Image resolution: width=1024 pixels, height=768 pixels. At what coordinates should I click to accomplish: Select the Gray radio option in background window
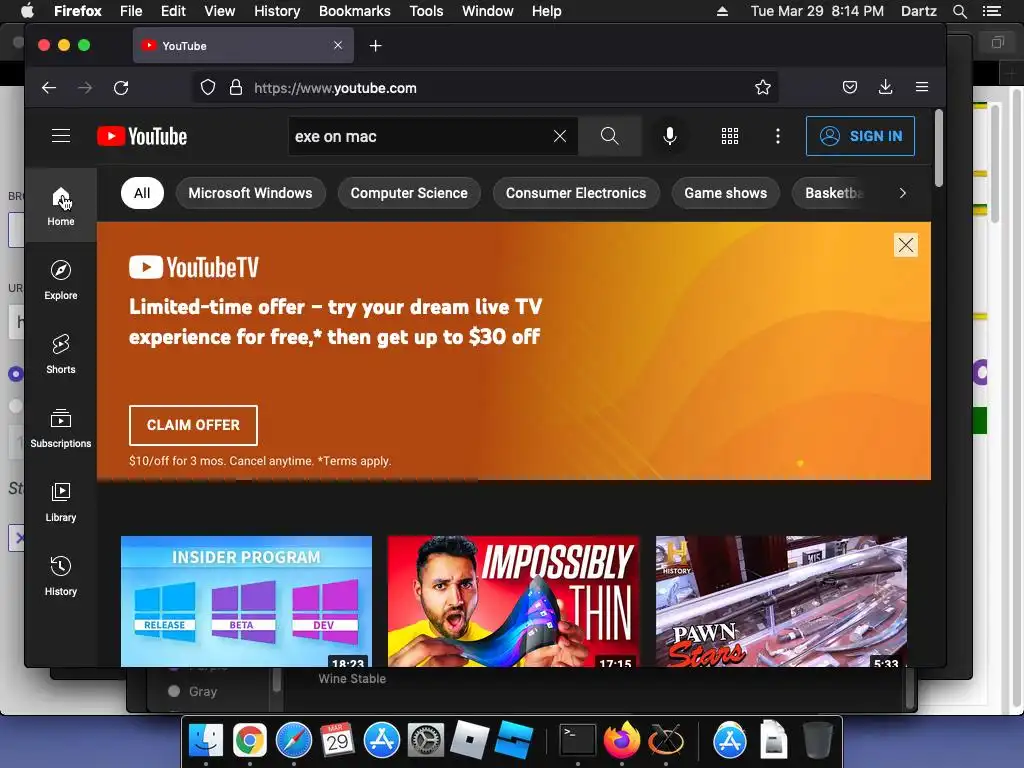pos(174,691)
